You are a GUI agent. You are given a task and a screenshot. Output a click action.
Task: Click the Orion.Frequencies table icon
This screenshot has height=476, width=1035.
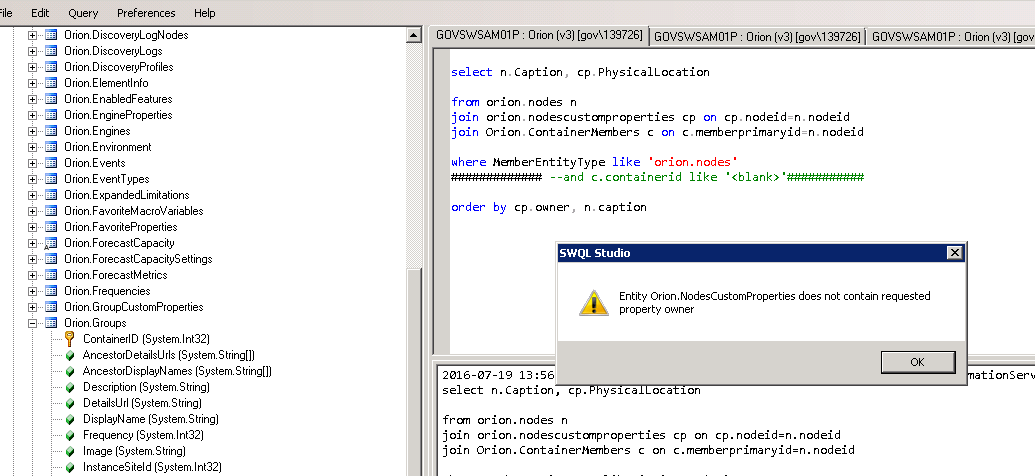51,291
